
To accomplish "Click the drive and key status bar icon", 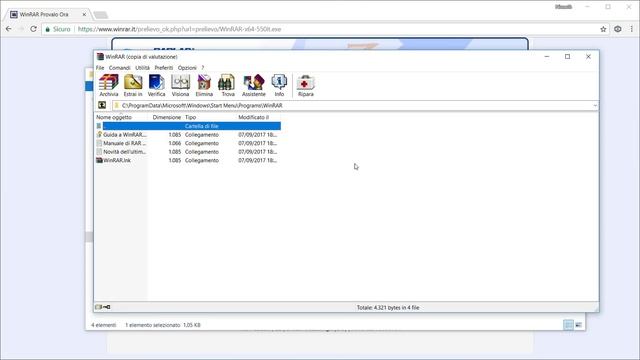I will pyautogui.click(x=103, y=307).
